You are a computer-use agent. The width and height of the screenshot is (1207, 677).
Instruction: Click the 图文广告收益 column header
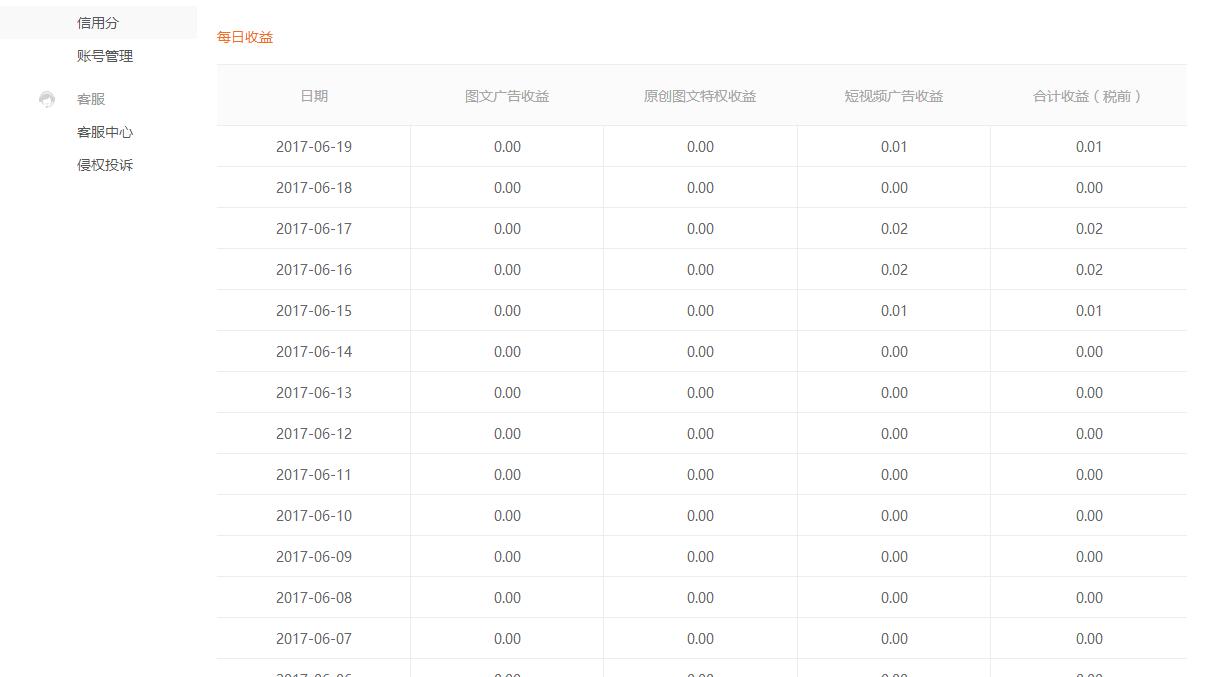click(x=507, y=96)
